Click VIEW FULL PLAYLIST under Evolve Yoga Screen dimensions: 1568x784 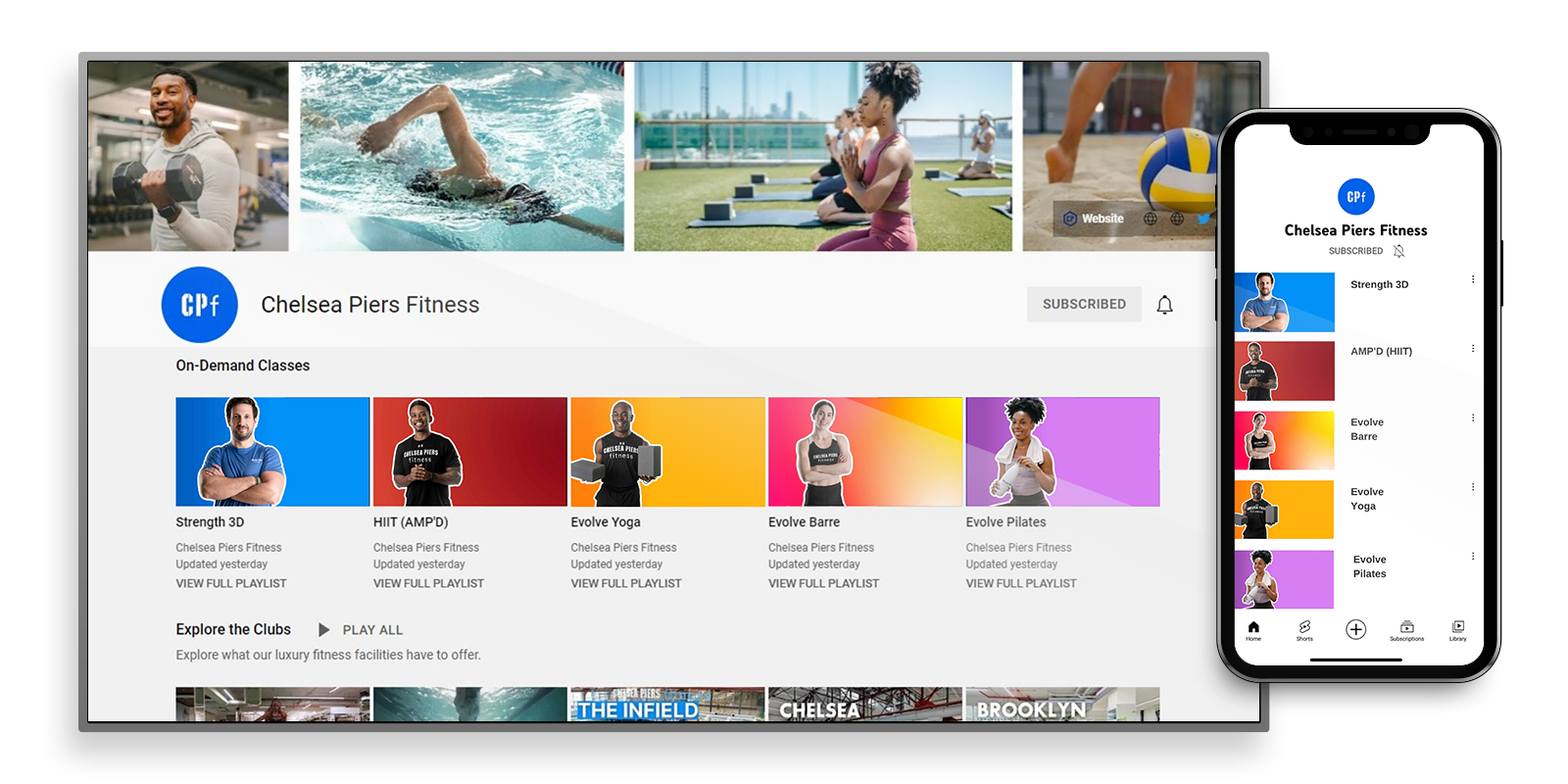click(x=626, y=583)
